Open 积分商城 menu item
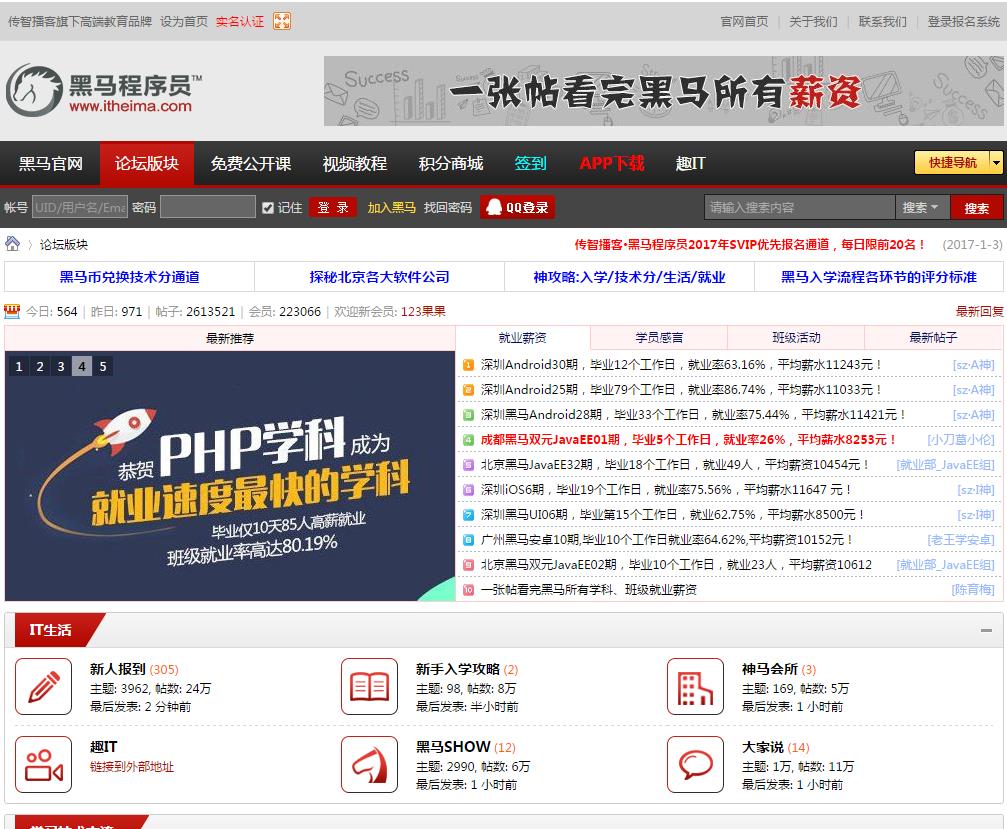1007x829 pixels. tap(451, 164)
